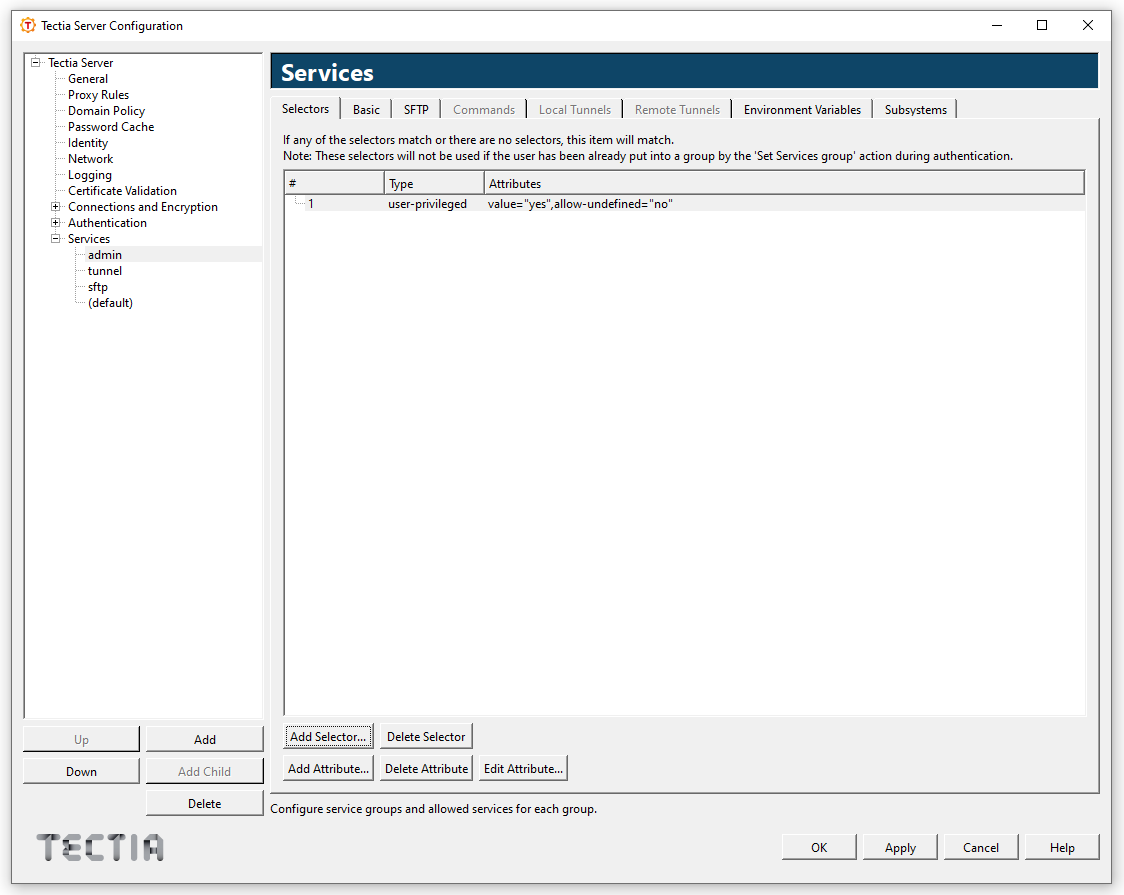Select Services label in tree
Screen dimensions: 1124x895
89,239
